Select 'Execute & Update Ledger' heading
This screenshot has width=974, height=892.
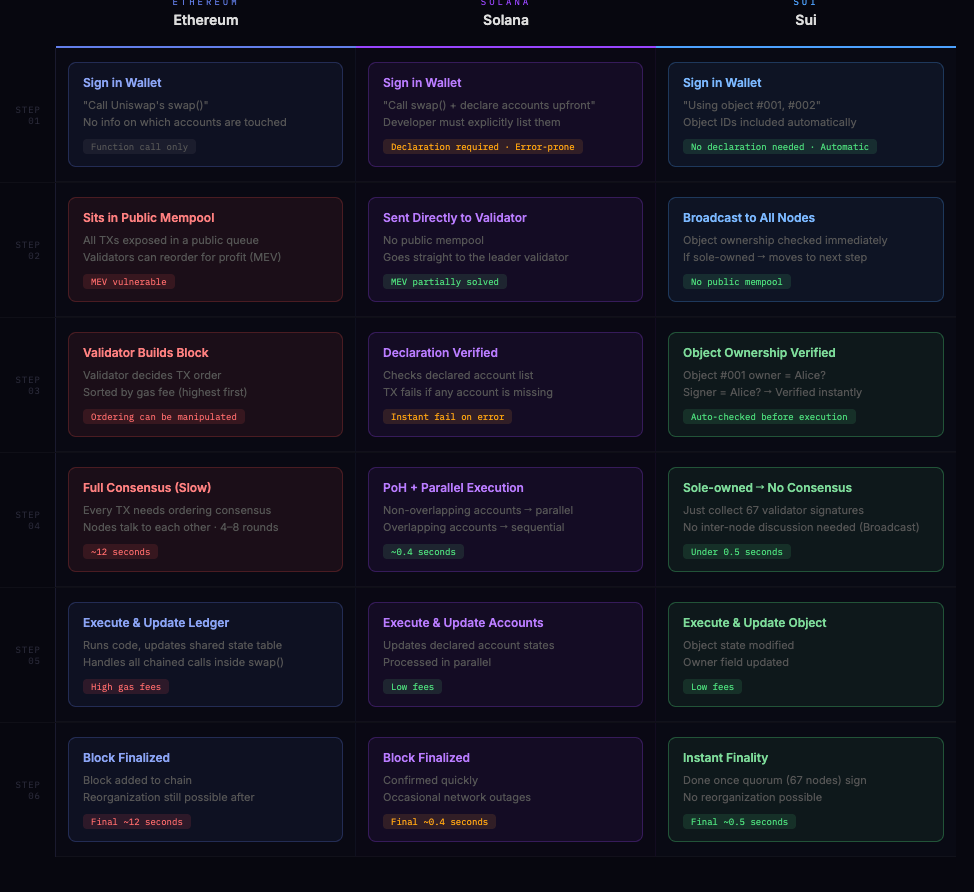[x=156, y=622]
